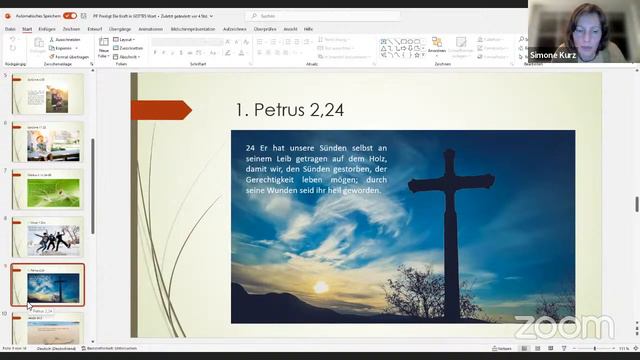Click the Bible verse text box
640x360 pixels.
pos(316,169)
